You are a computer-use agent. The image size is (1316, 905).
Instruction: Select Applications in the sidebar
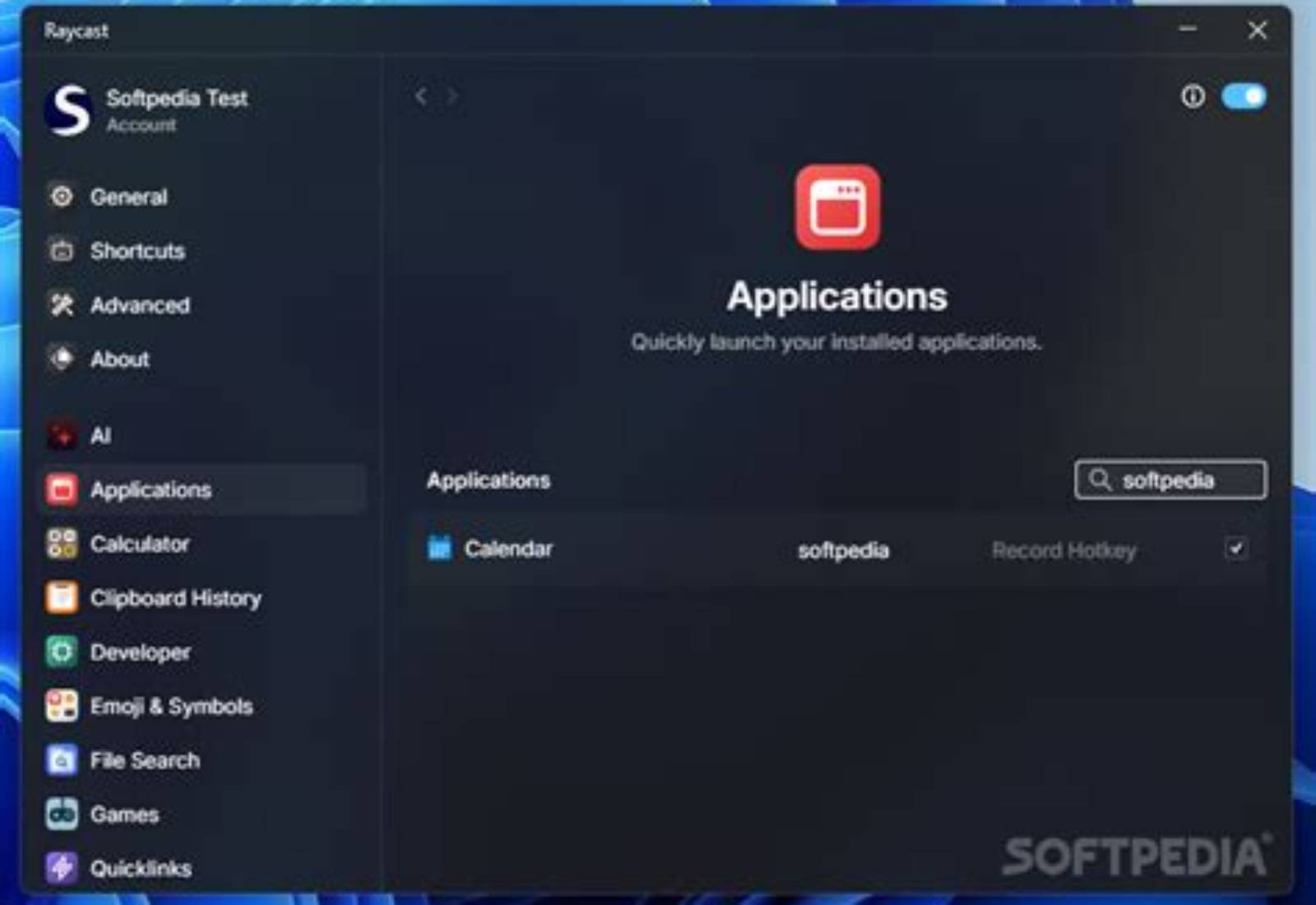pos(202,490)
